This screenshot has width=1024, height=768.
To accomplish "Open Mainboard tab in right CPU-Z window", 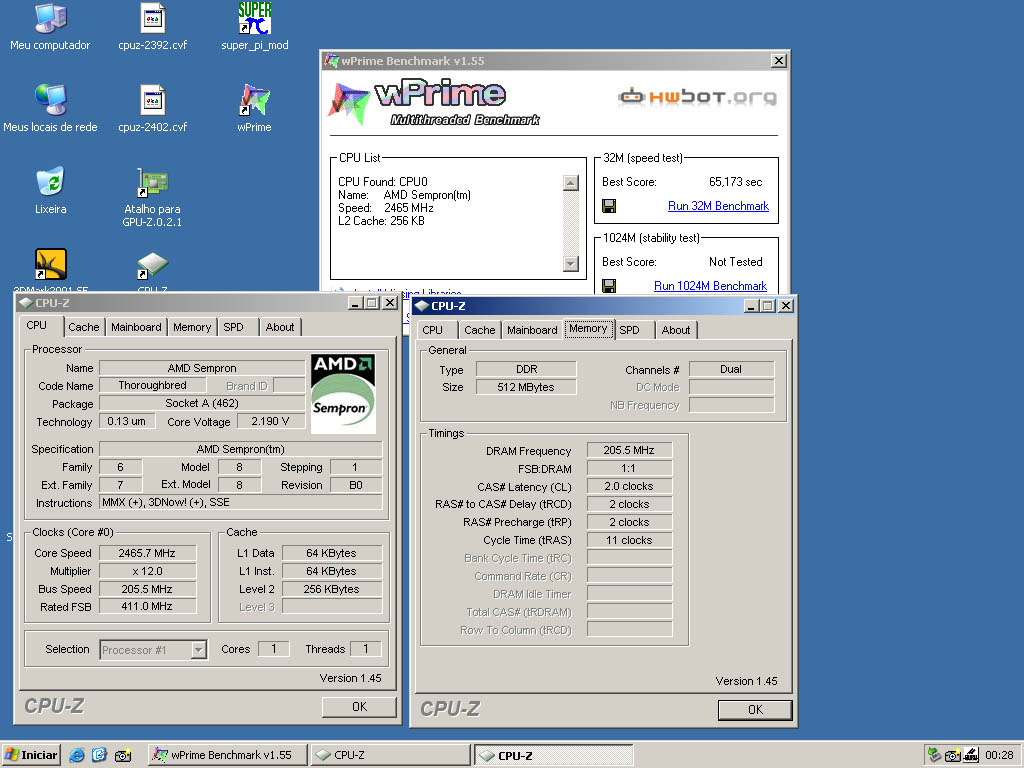I will (x=532, y=330).
